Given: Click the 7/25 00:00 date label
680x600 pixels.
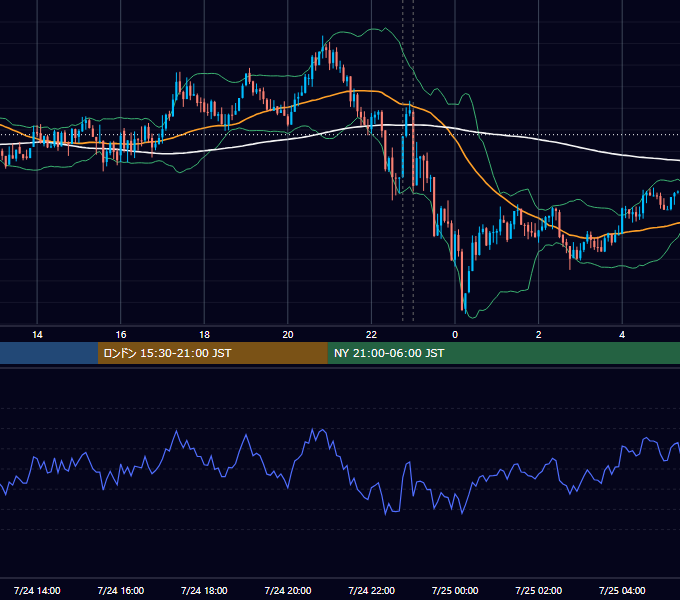Looking at the screenshot, I should (x=455, y=590).
